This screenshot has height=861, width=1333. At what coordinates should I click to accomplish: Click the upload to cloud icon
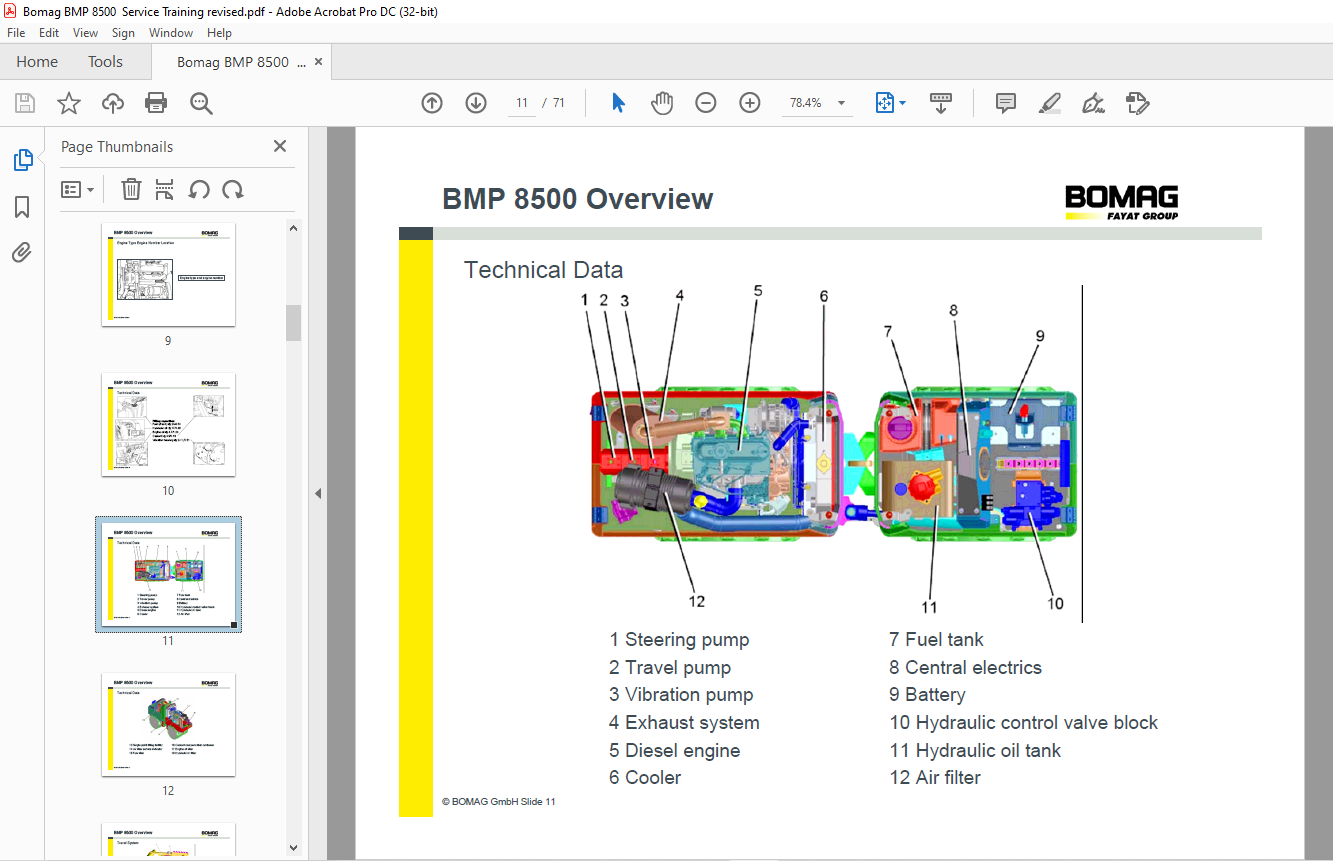pyautogui.click(x=113, y=103)
